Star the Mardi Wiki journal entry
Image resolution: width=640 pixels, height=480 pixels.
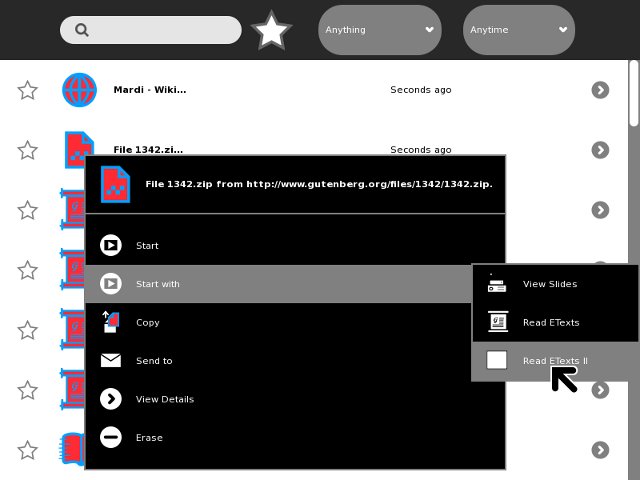[28, 90]
